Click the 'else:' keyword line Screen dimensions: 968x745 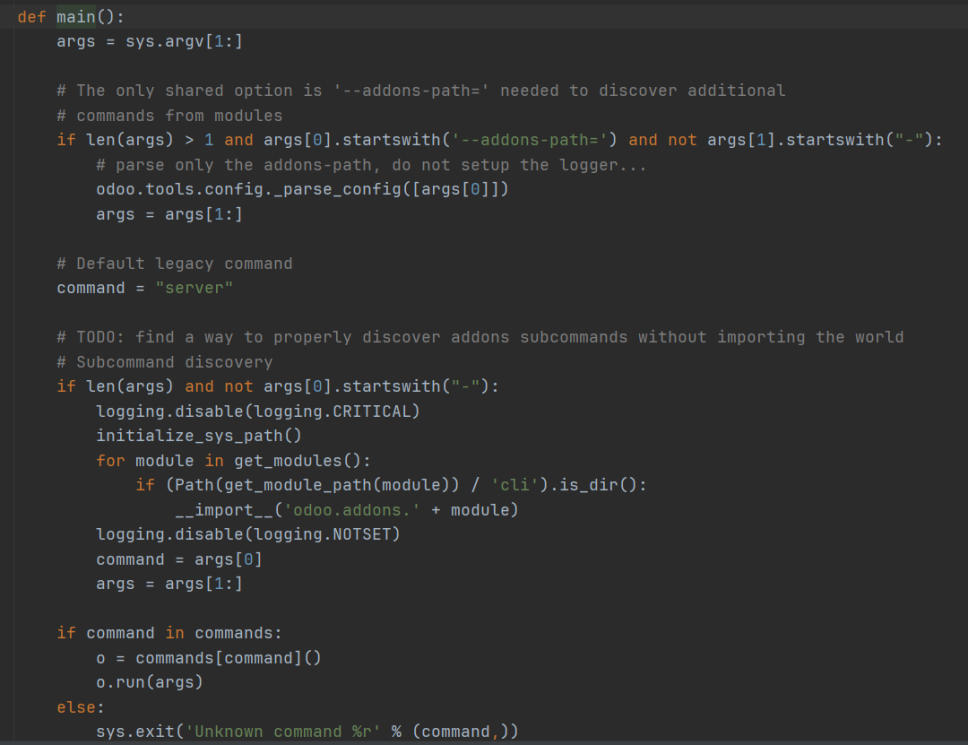point(80,707)
